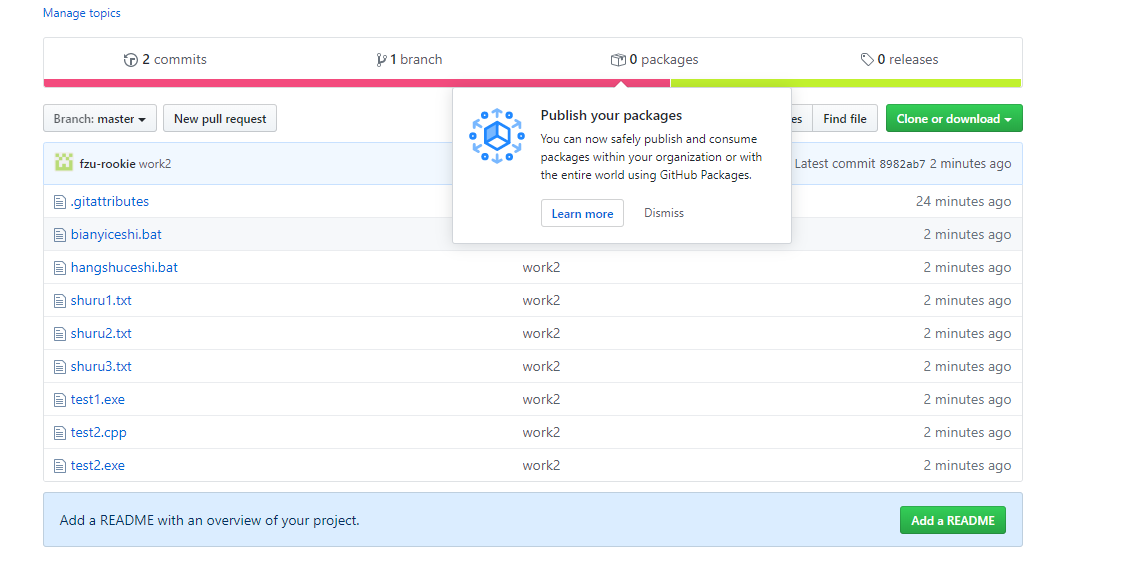The width and height of the screenshot is (1131, 568).
Task: Click the branch icon
Action: tap(381, 60)
